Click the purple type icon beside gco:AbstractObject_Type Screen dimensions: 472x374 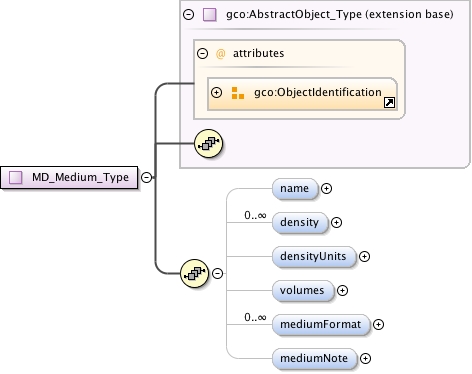pos(210,15)
